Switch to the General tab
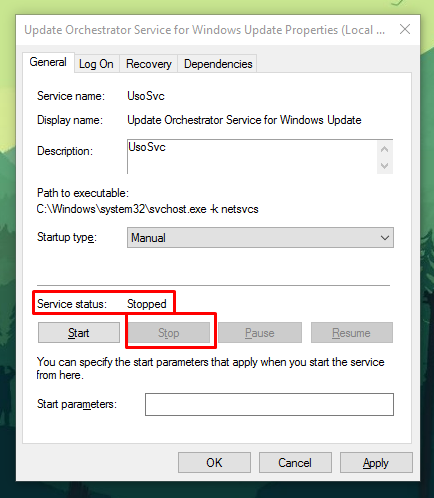 (x=48, y=62)
